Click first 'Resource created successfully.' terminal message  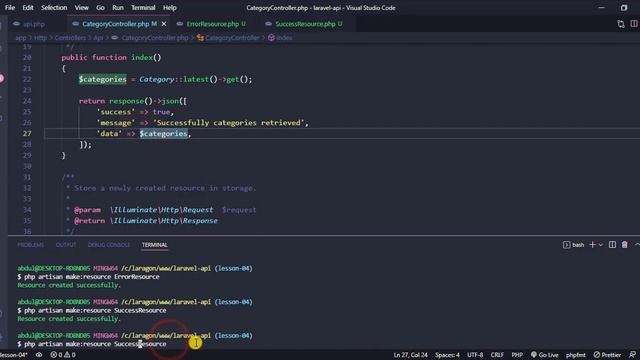click(x=69, y=285)
